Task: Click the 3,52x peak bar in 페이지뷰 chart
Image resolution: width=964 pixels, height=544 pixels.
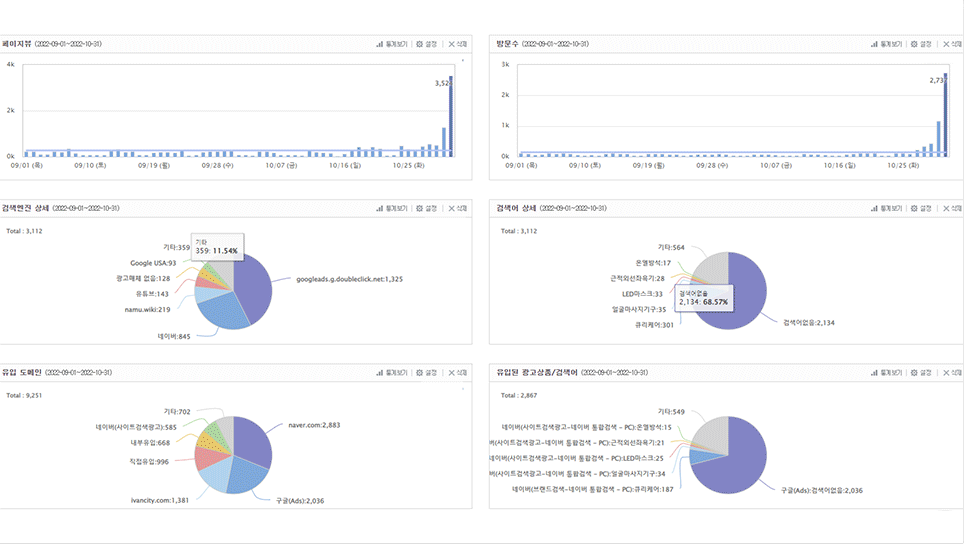Action: tap(451, 116)
